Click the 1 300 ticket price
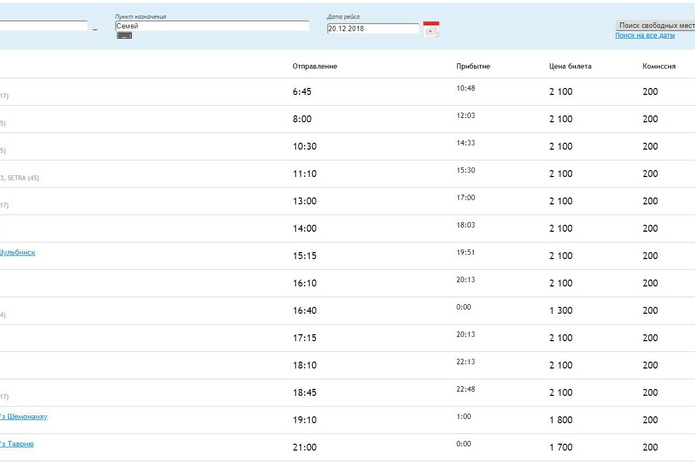Screen dimensions: 695x464 561,311
